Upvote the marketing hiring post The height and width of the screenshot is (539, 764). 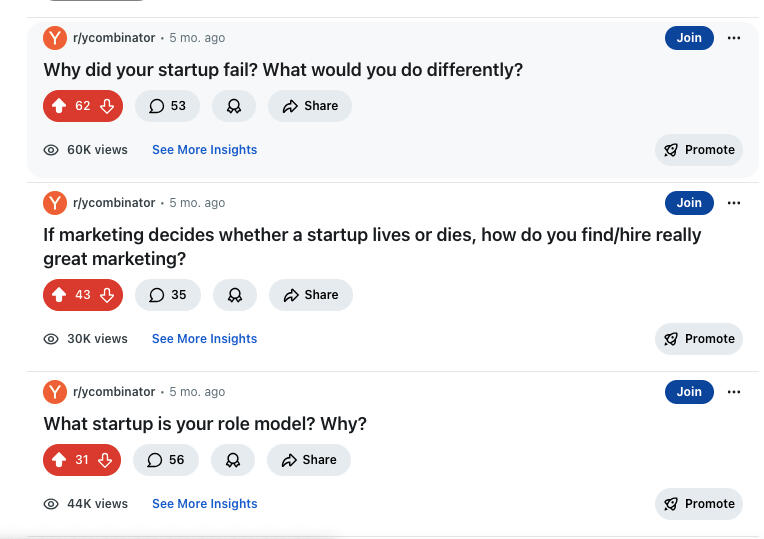[59, 295]
